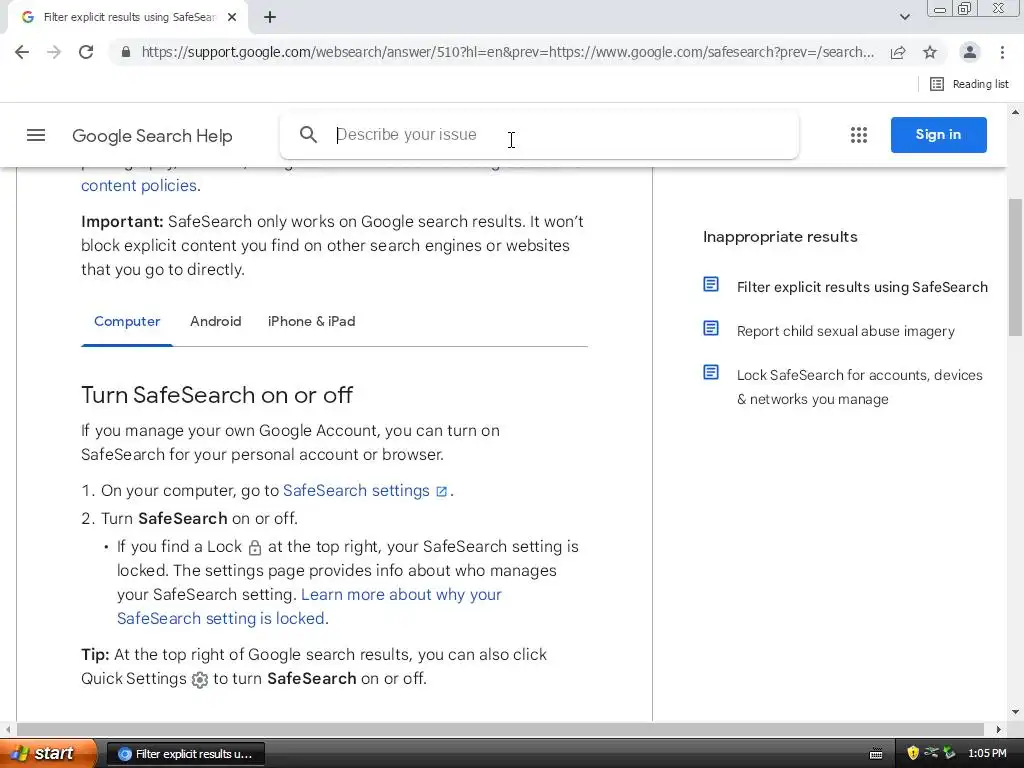Viewport: 1024px width, 768px height.
Task: Reload the current page
Action: [86, 52]
